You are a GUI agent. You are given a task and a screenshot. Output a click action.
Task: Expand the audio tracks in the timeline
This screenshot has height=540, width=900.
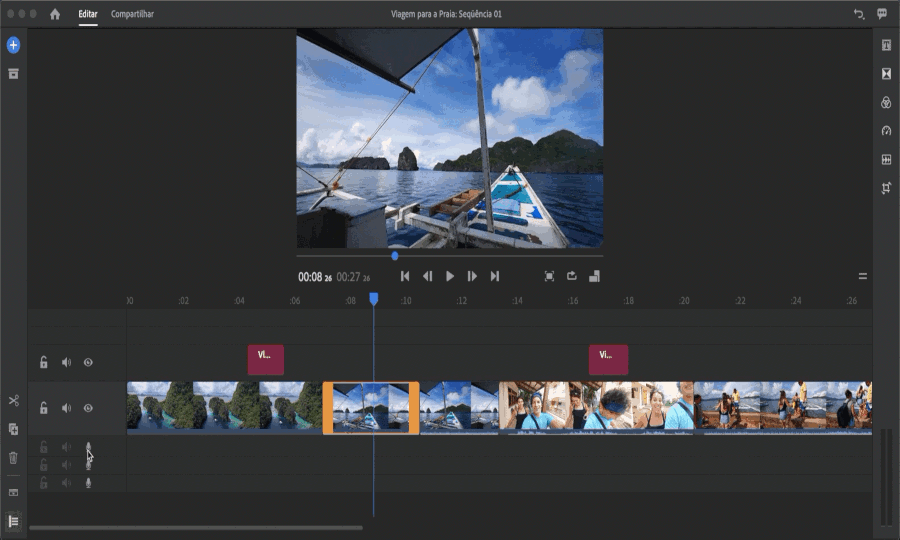click(x=13, y=521)
